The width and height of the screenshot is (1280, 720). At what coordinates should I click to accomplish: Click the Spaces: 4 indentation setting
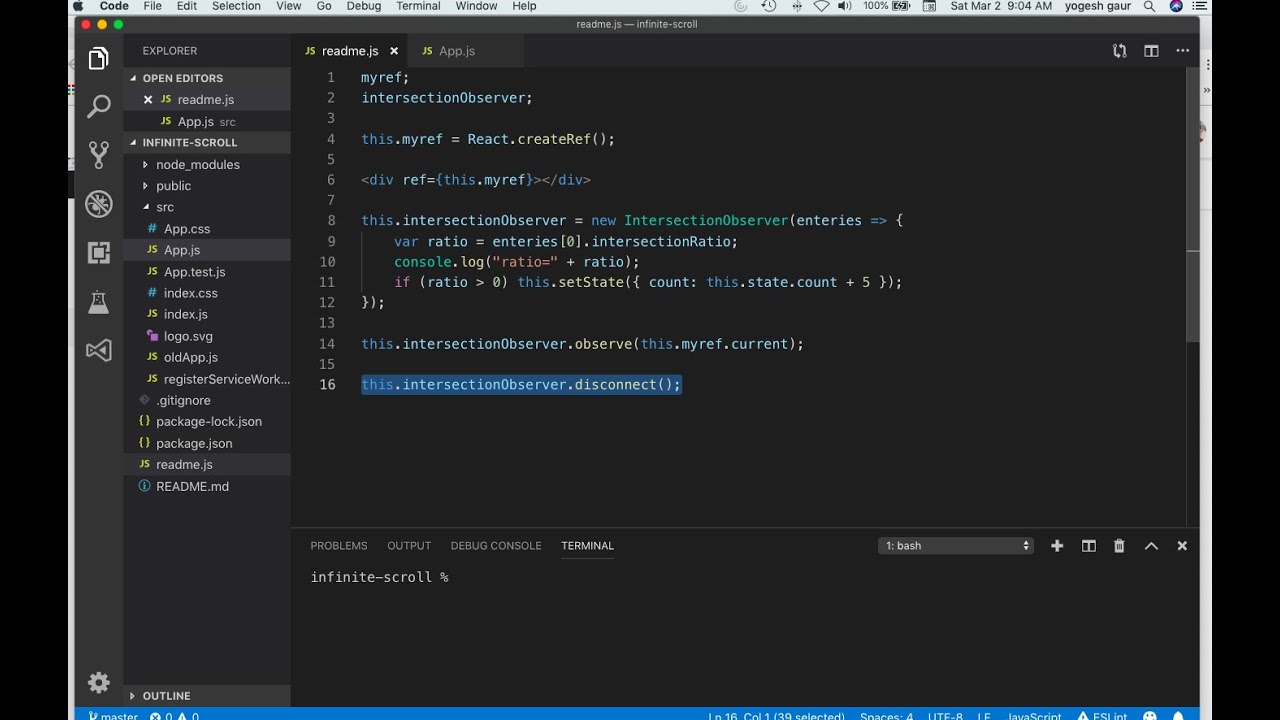pyautogui.click(x=886, y=715)
